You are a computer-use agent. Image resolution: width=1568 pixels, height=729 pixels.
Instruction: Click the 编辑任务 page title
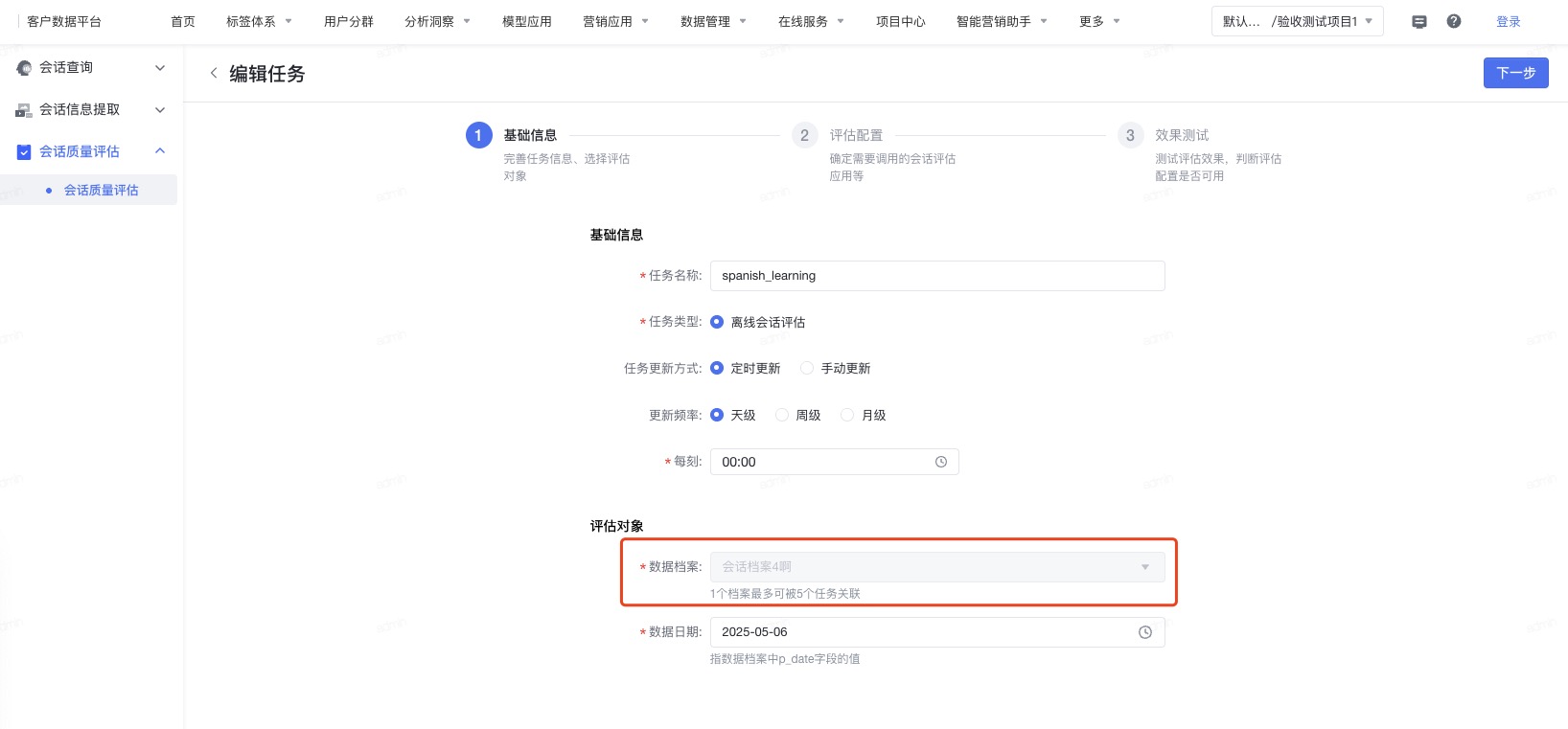coord(267,74)
